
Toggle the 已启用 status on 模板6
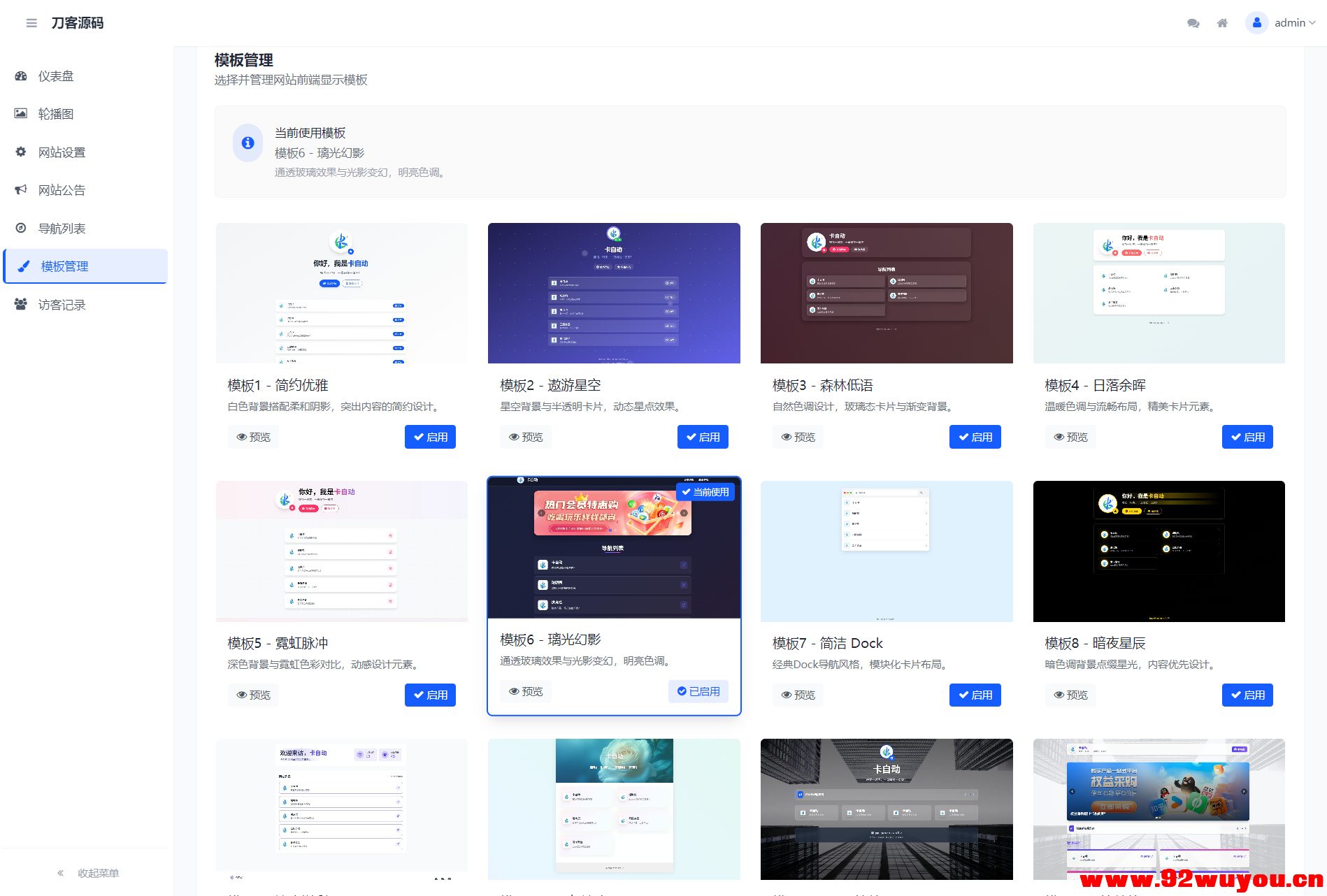(x=698, y=691)
